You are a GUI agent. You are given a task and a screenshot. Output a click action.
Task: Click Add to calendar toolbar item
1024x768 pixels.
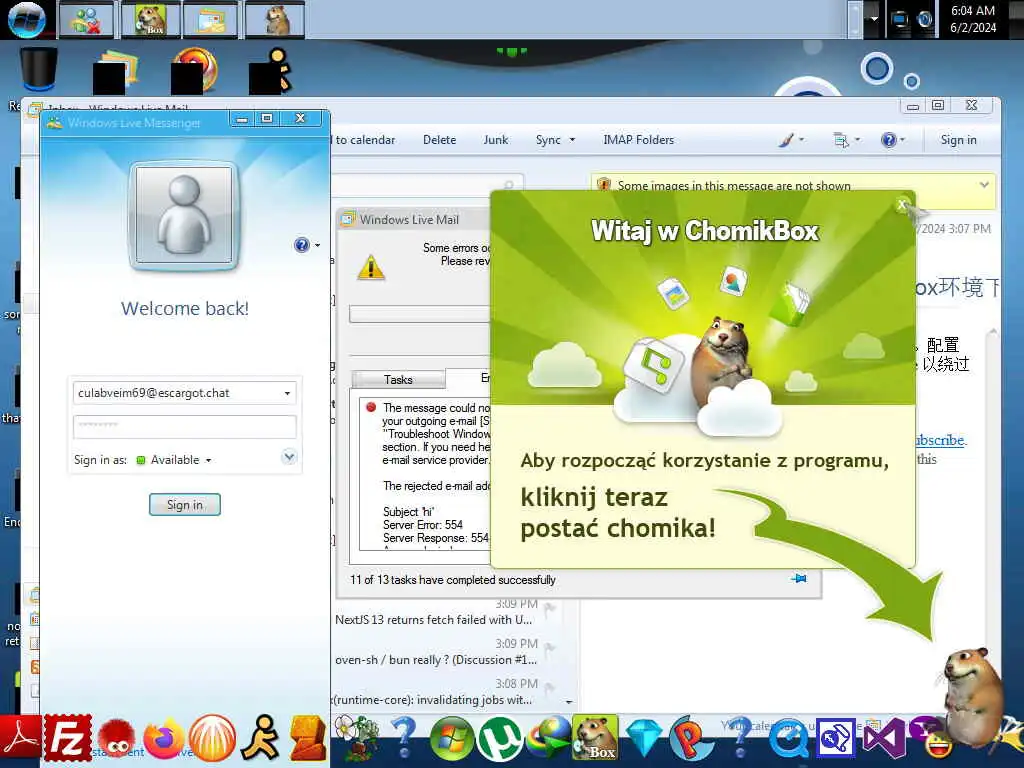click(364, 140)
